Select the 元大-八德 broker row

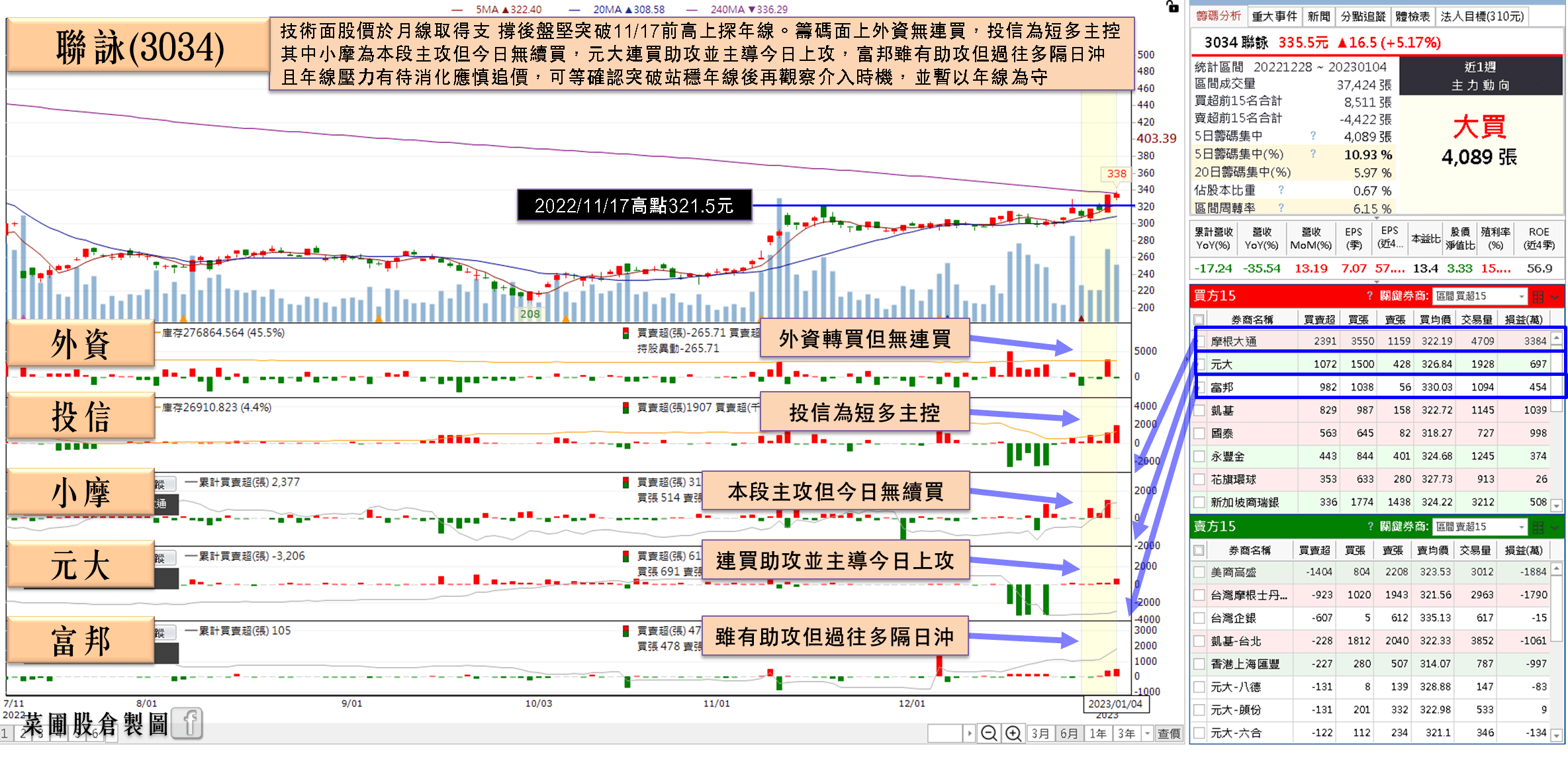tap(1371, 687)
